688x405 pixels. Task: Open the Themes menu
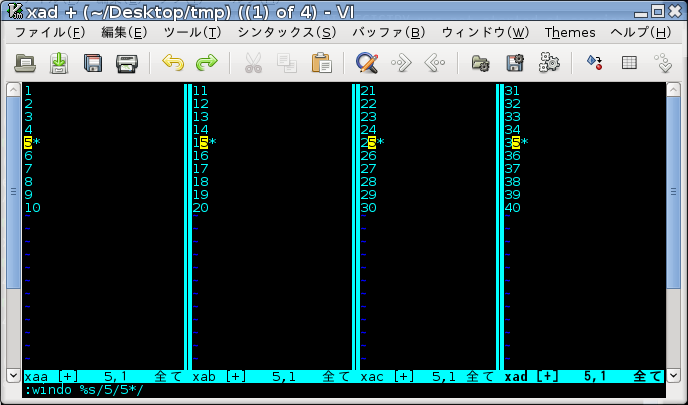pyautogui.click(x=570, y=32)
